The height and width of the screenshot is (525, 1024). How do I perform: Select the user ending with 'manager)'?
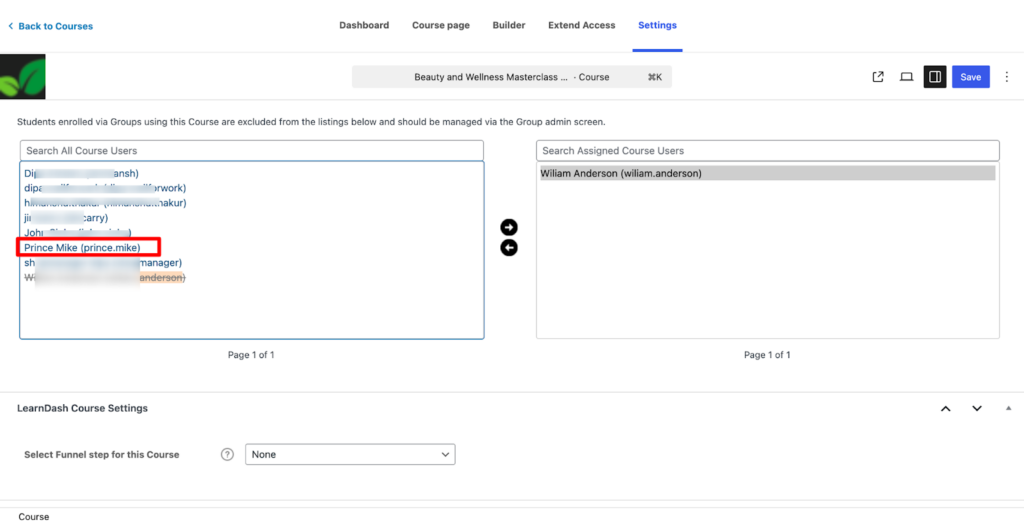click(x=103, y=263)
